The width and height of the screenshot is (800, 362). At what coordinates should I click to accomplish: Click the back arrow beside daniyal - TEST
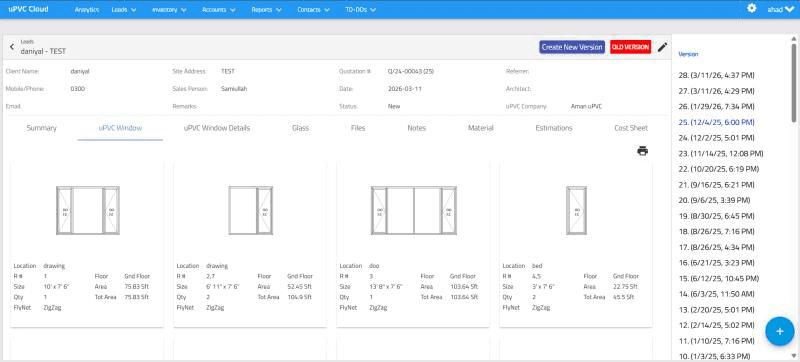tap(12, 47)
